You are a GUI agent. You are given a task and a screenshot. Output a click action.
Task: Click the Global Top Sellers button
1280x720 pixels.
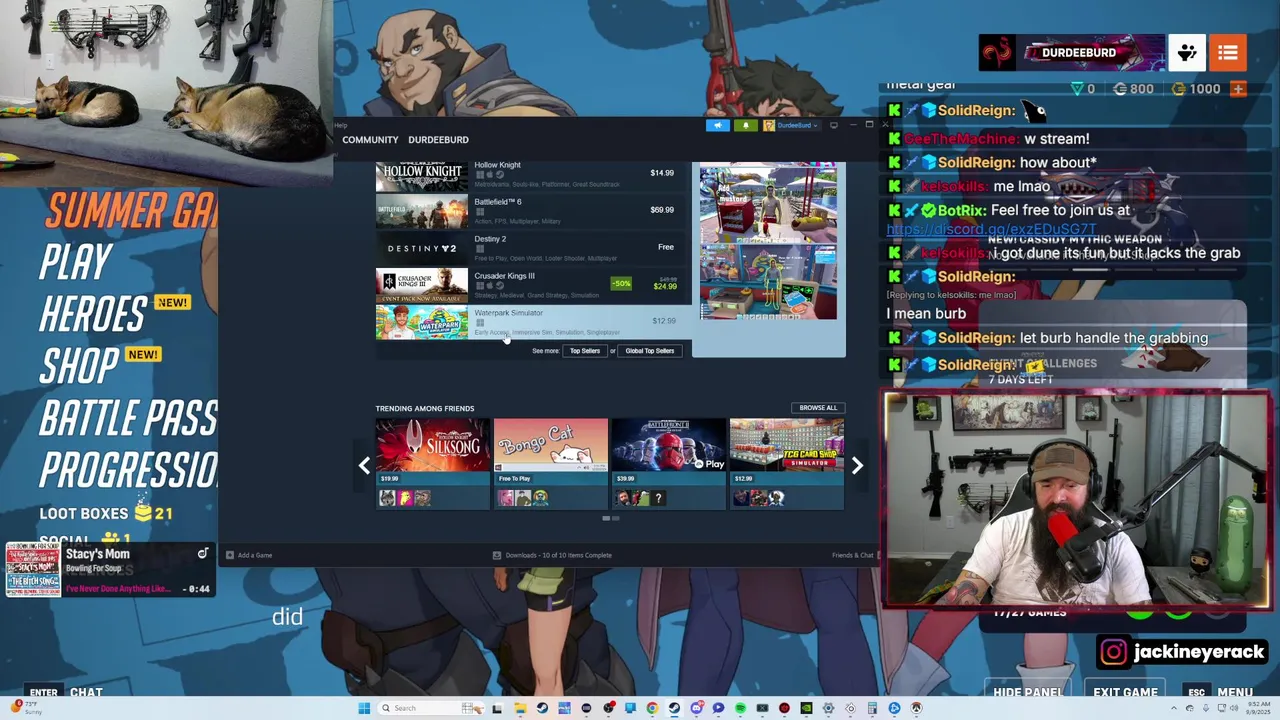(650, 351)
